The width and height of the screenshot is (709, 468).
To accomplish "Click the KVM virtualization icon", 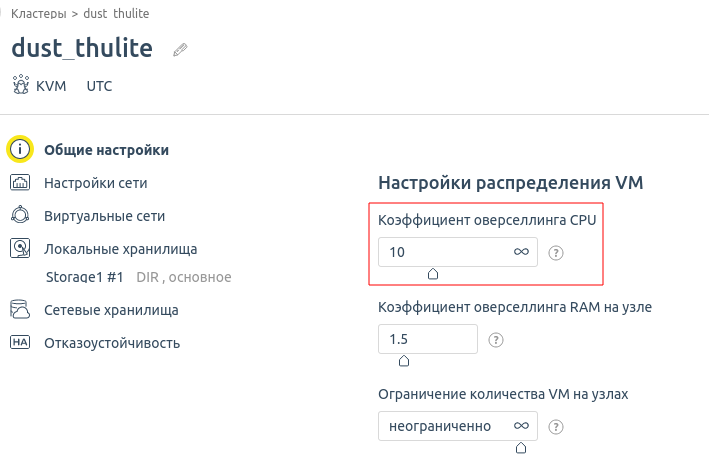I will [21, 85].
